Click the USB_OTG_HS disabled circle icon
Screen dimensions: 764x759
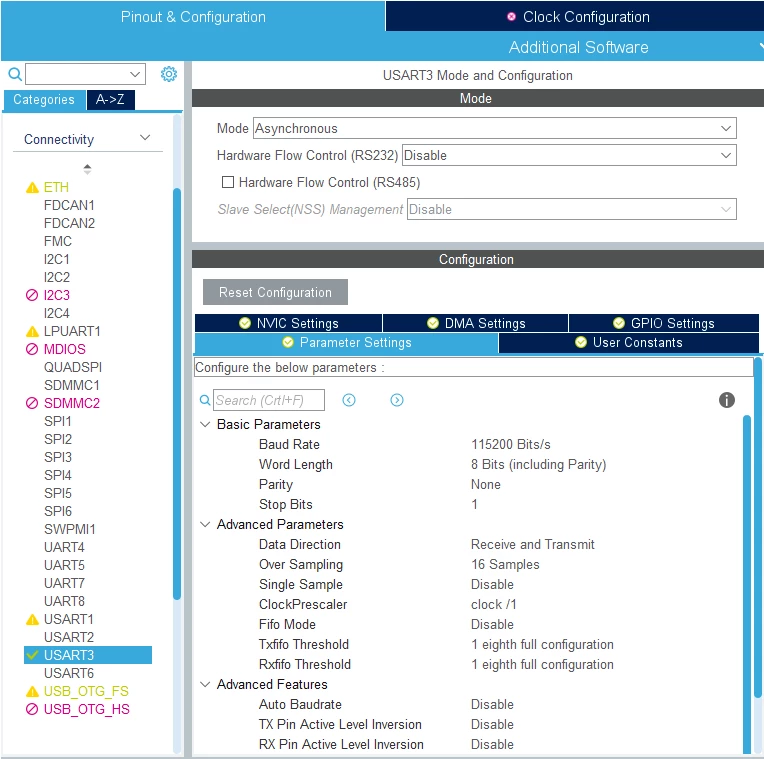point(32,709)
